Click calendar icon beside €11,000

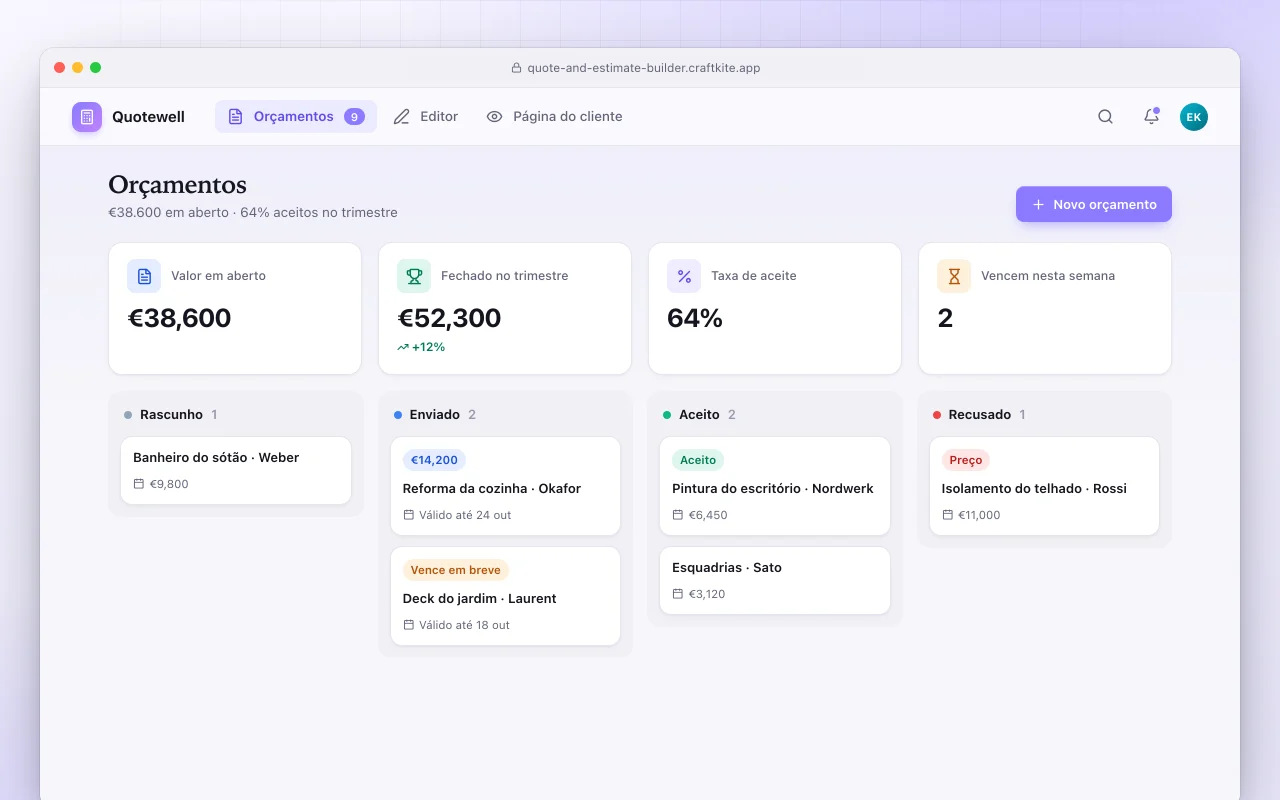coord(948,515)
